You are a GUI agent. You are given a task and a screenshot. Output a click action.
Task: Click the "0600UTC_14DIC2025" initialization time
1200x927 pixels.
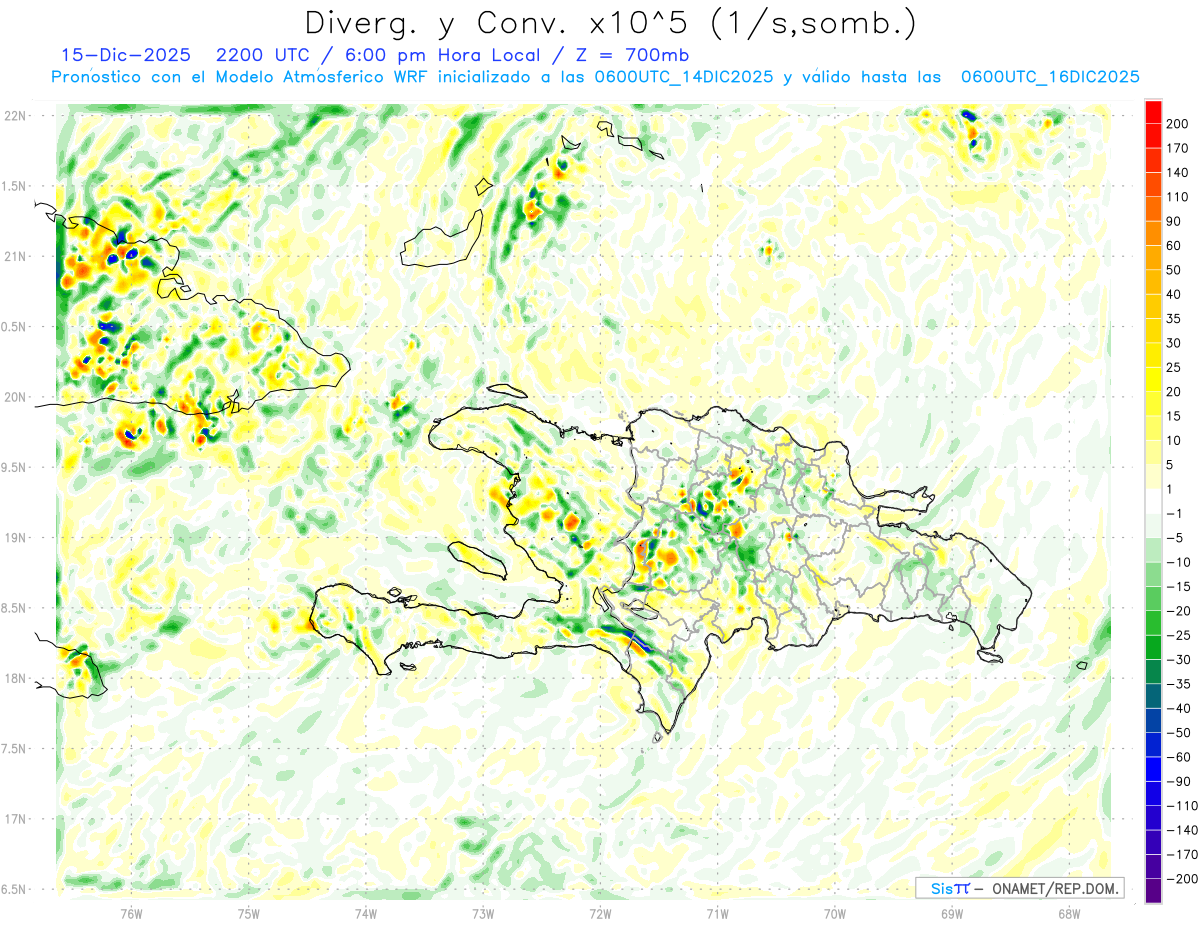[x=683, y=77]
